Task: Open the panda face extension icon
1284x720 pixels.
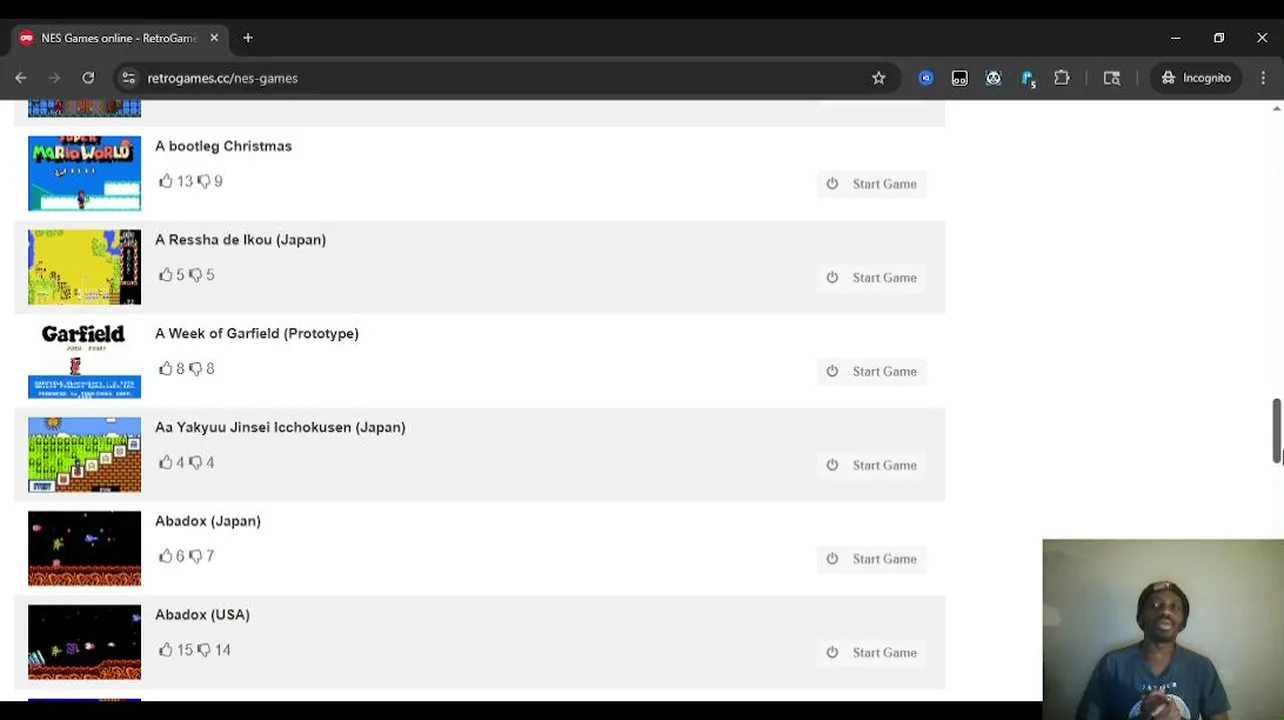Action: click(993, 78)
